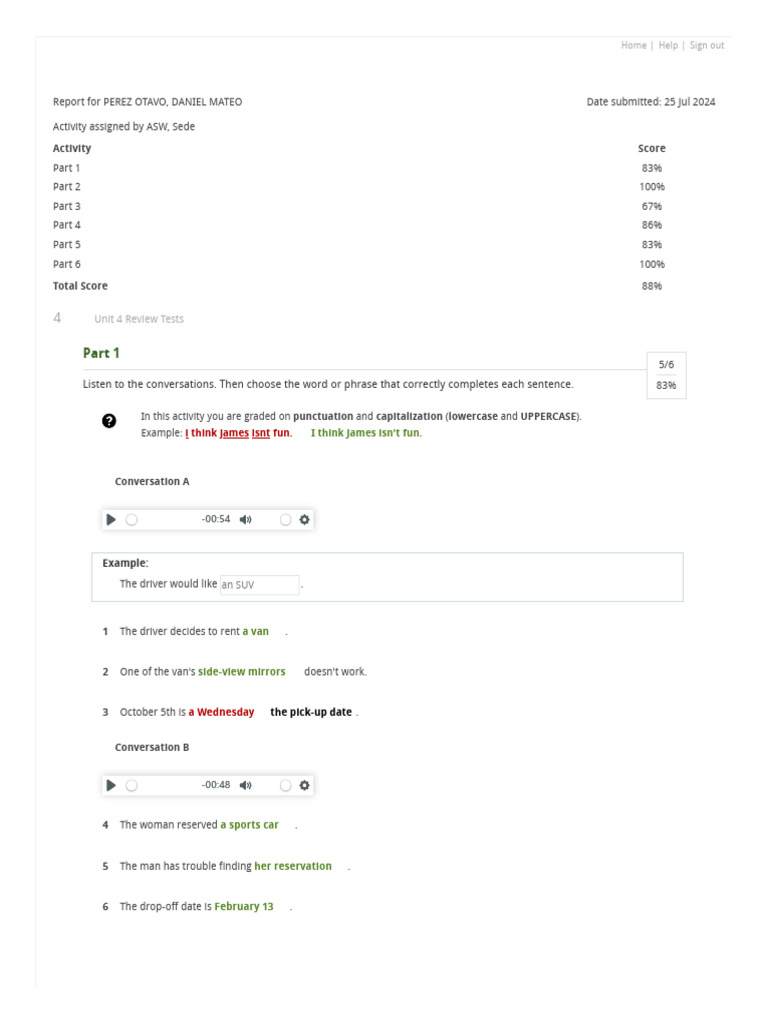Open the Help link
Image resolution: width=768 pixels, height=1024 pixels.
point(668,46)
